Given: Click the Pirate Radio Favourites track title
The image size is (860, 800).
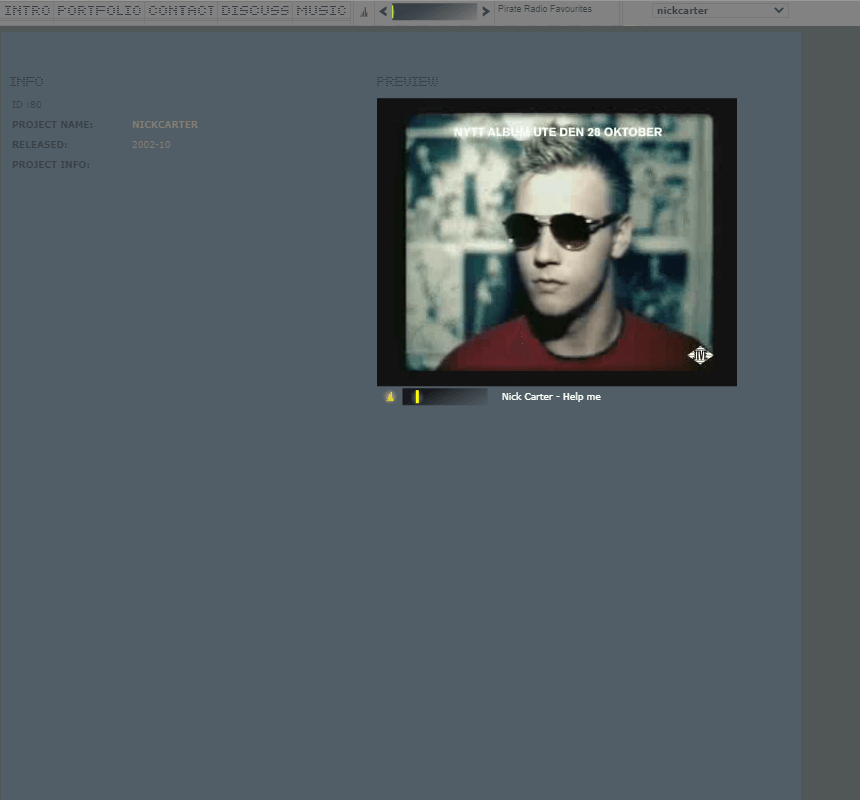Looking at the screenshot, I should [545, 9].
